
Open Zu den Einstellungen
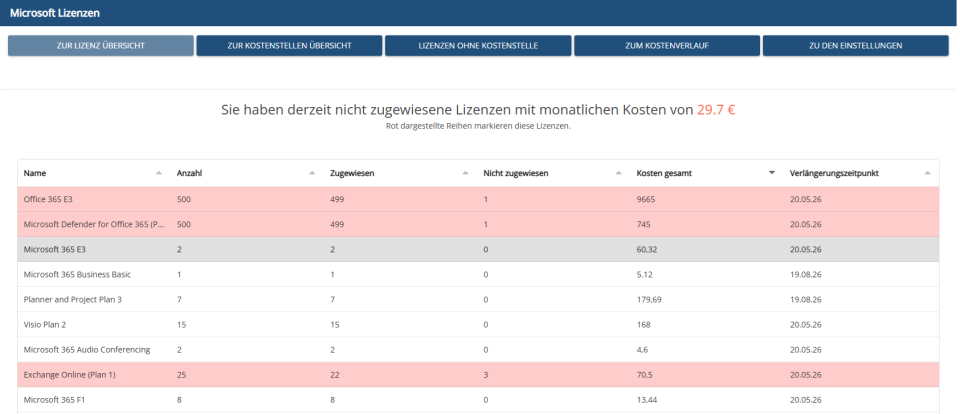pos(855,46)
